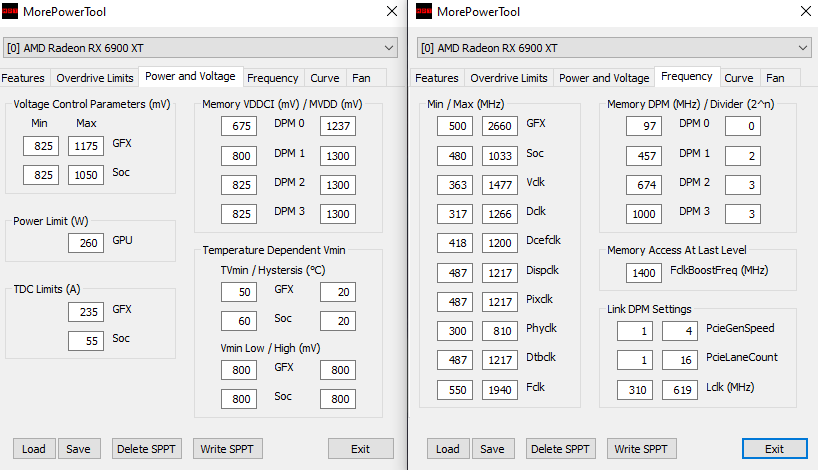Edit Lclk min field 310
The width and height of the screenshot is (818, 470).
pyautogui.click(x=635, y=390)
